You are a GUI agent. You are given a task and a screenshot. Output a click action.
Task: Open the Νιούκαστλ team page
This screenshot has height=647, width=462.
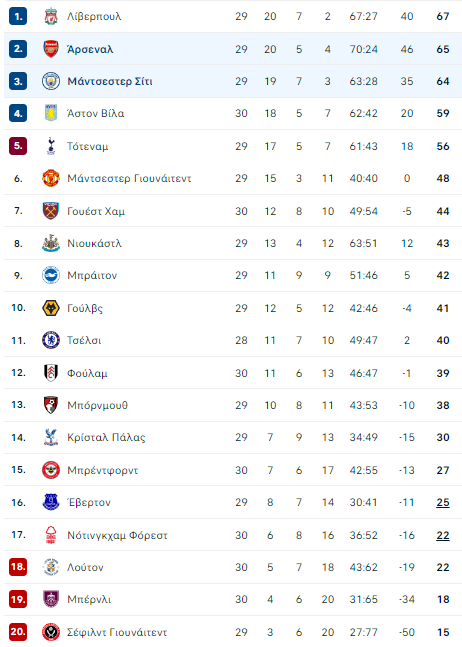click(x=94, y=243)
